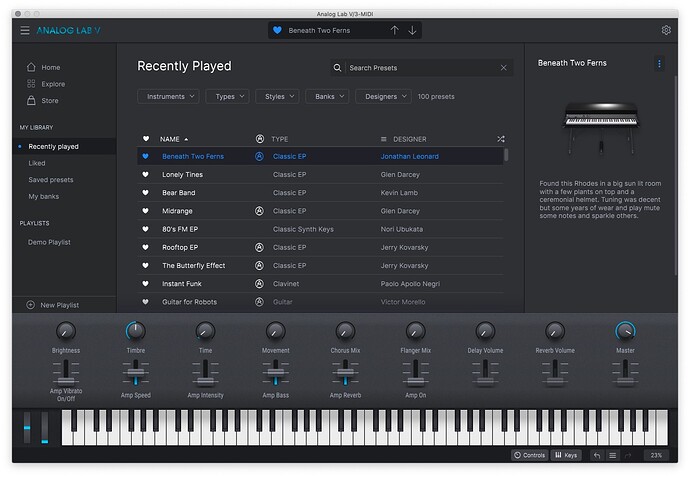The image size is (690, 477).
Task: Open Saved presets in library
Action: (51, 180)
